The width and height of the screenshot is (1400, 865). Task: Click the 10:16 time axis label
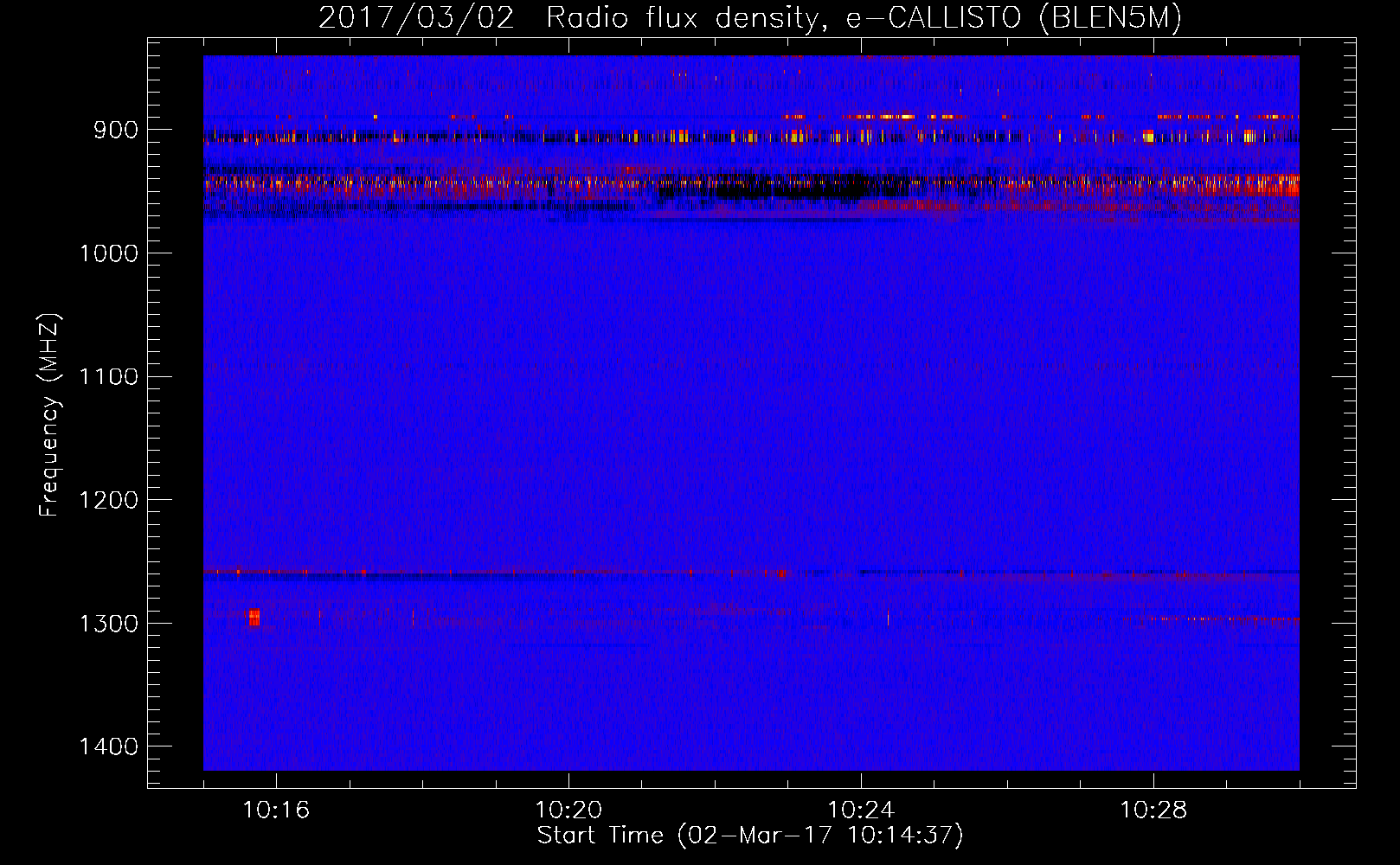point(276,811)
